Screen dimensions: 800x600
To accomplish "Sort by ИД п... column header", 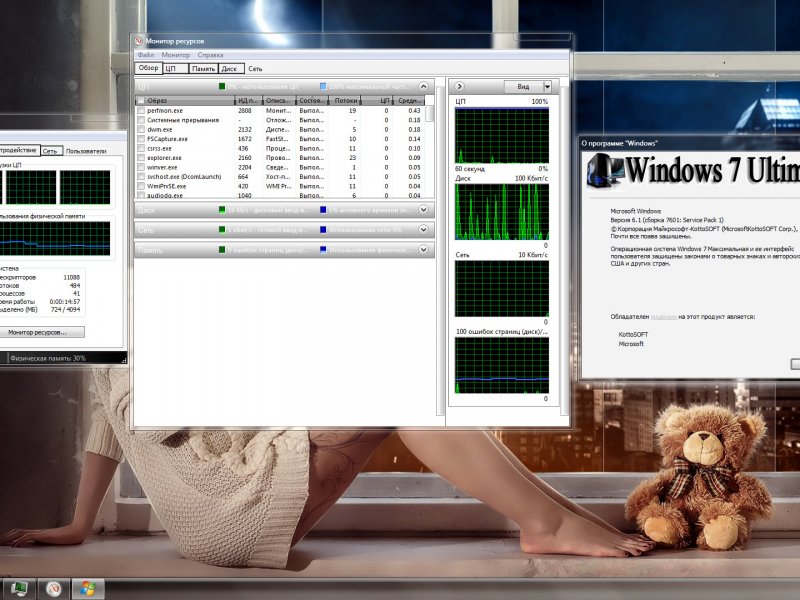I will coord(248,101).
